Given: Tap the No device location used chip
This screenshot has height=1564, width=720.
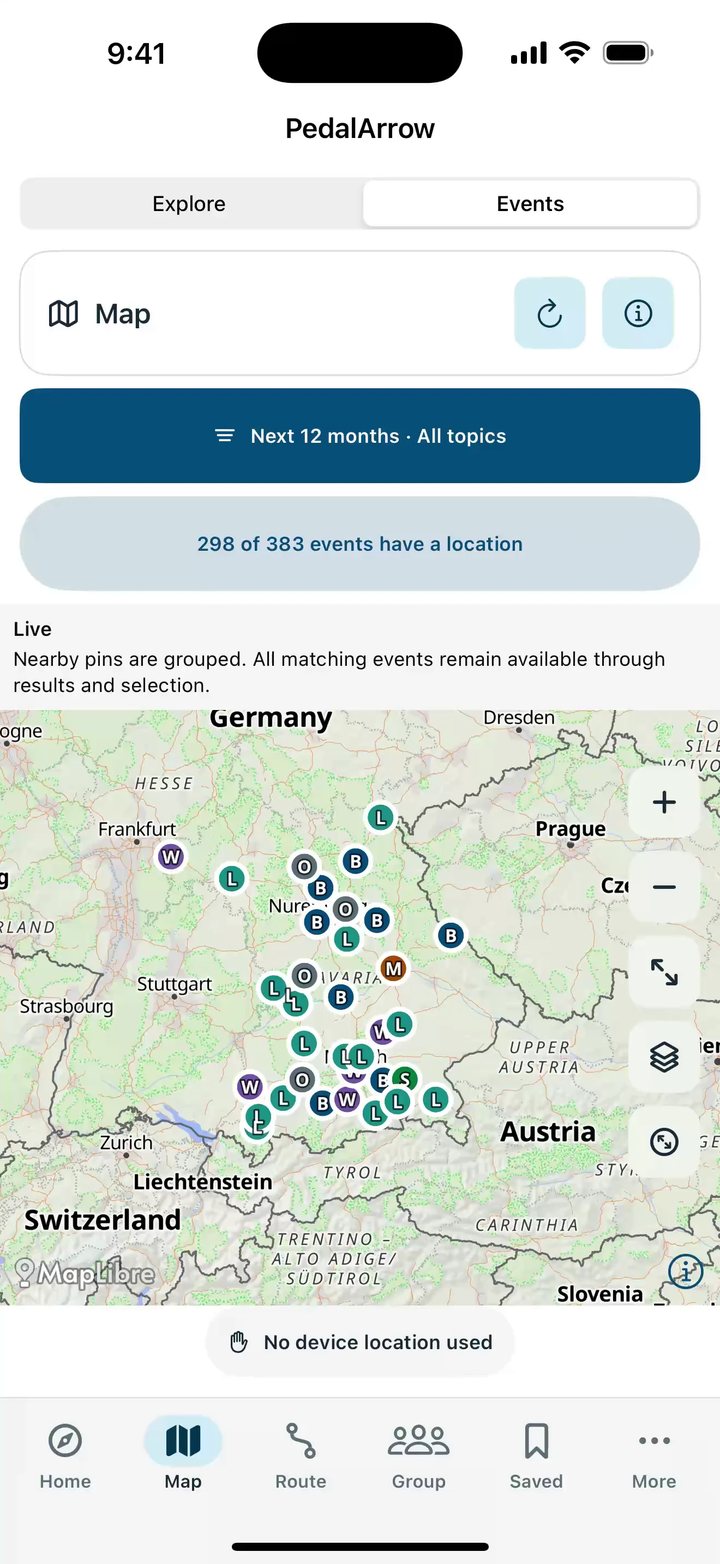Looking at the screenshot, I should point(360,1342).
